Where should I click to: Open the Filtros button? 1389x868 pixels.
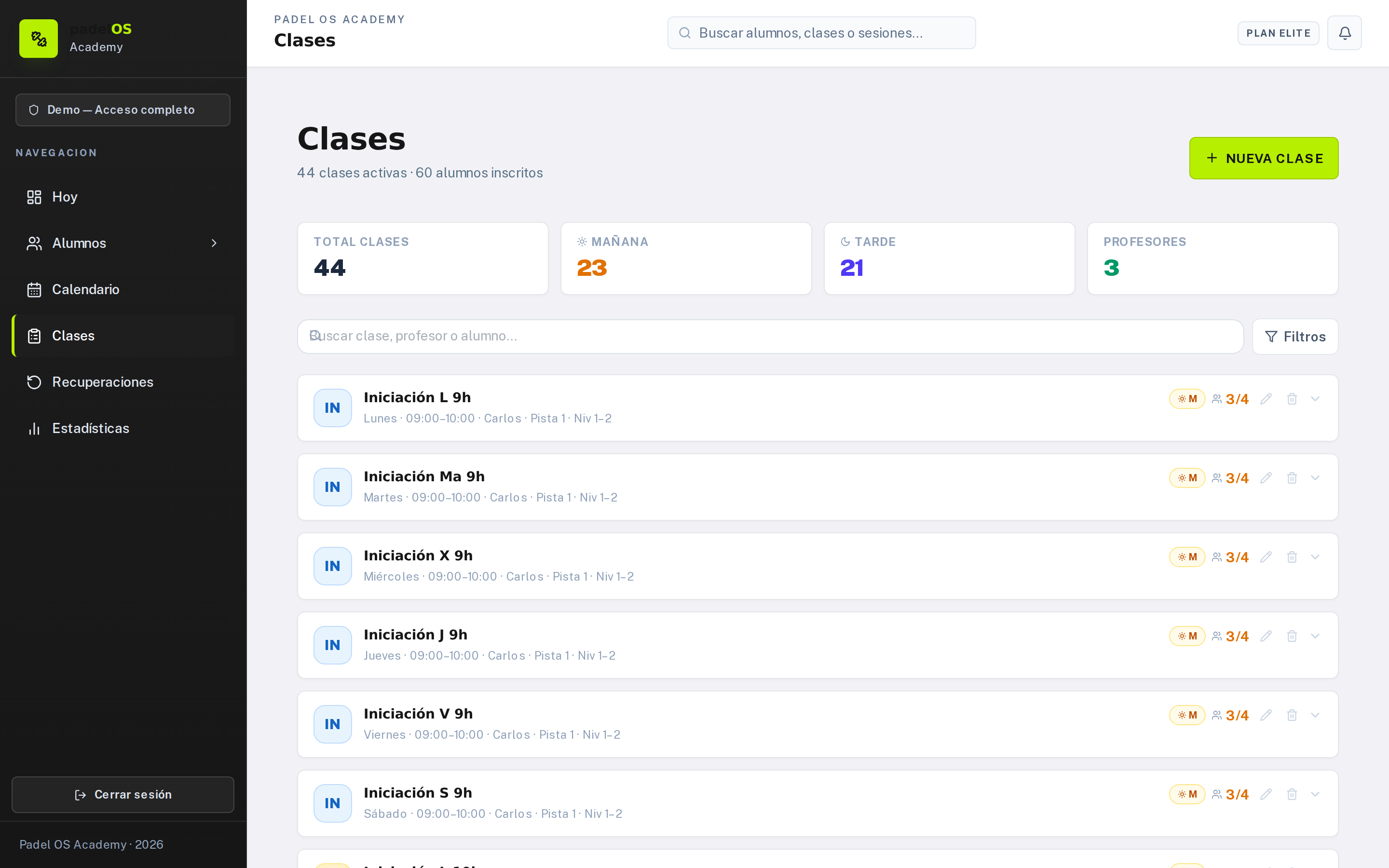coord(1295,337)
